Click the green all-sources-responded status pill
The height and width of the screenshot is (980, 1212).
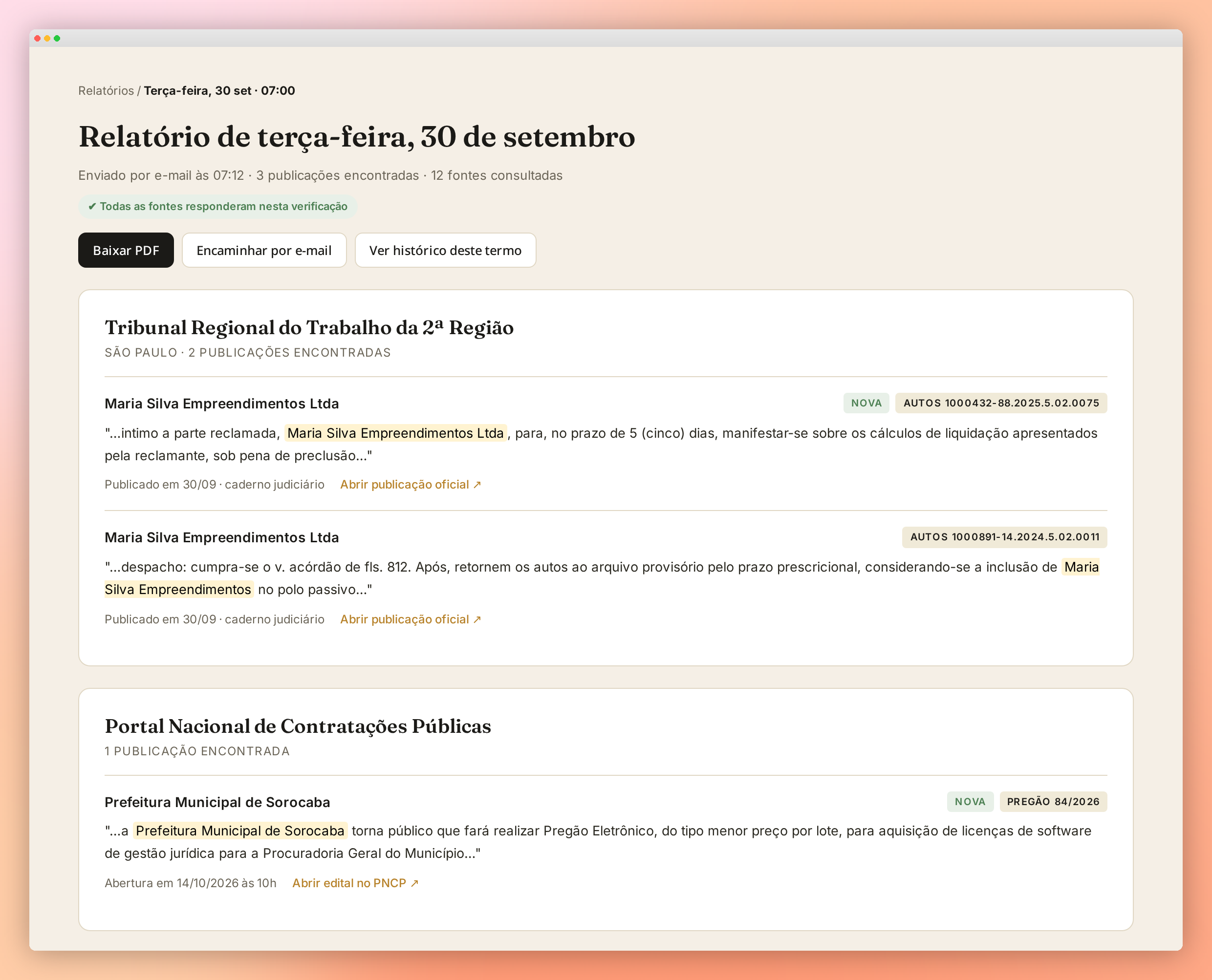pyautogui.click(x=217, y=207)
